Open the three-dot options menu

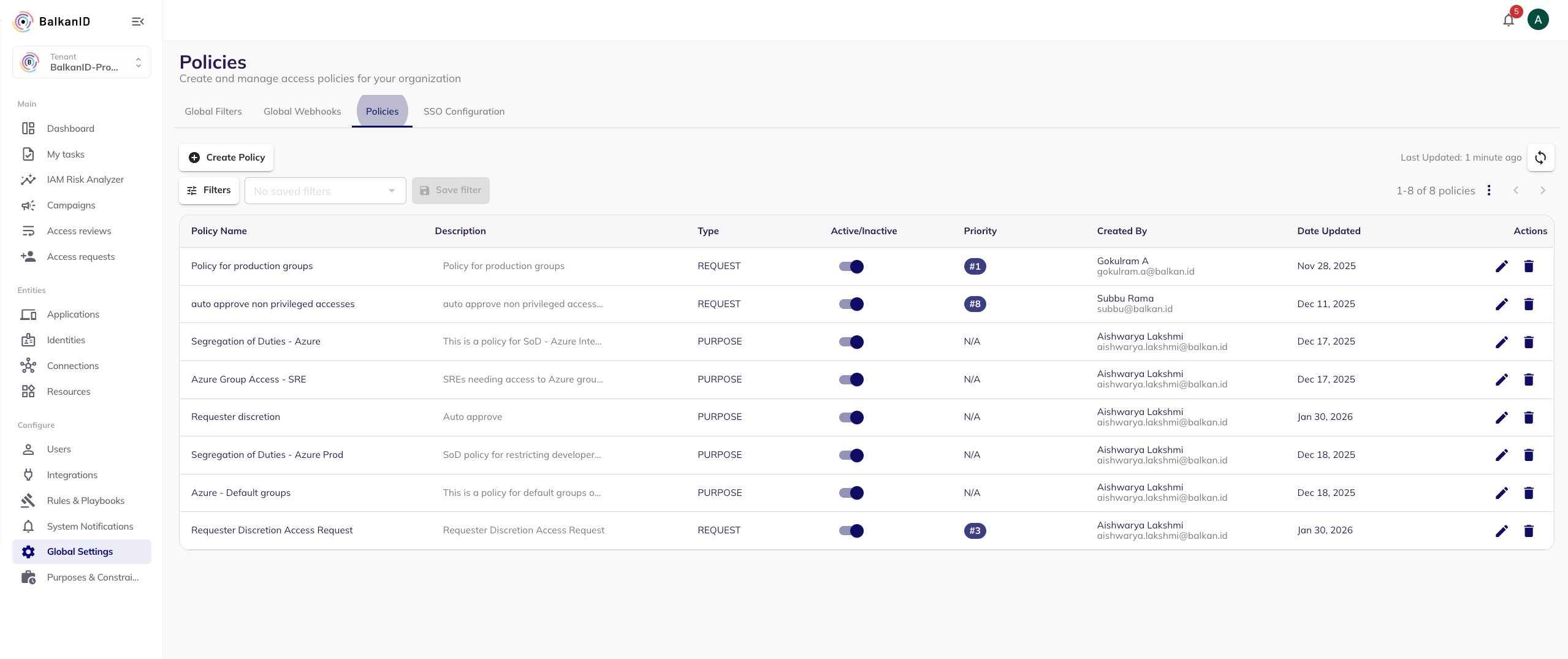click(x=1488, y=191)
